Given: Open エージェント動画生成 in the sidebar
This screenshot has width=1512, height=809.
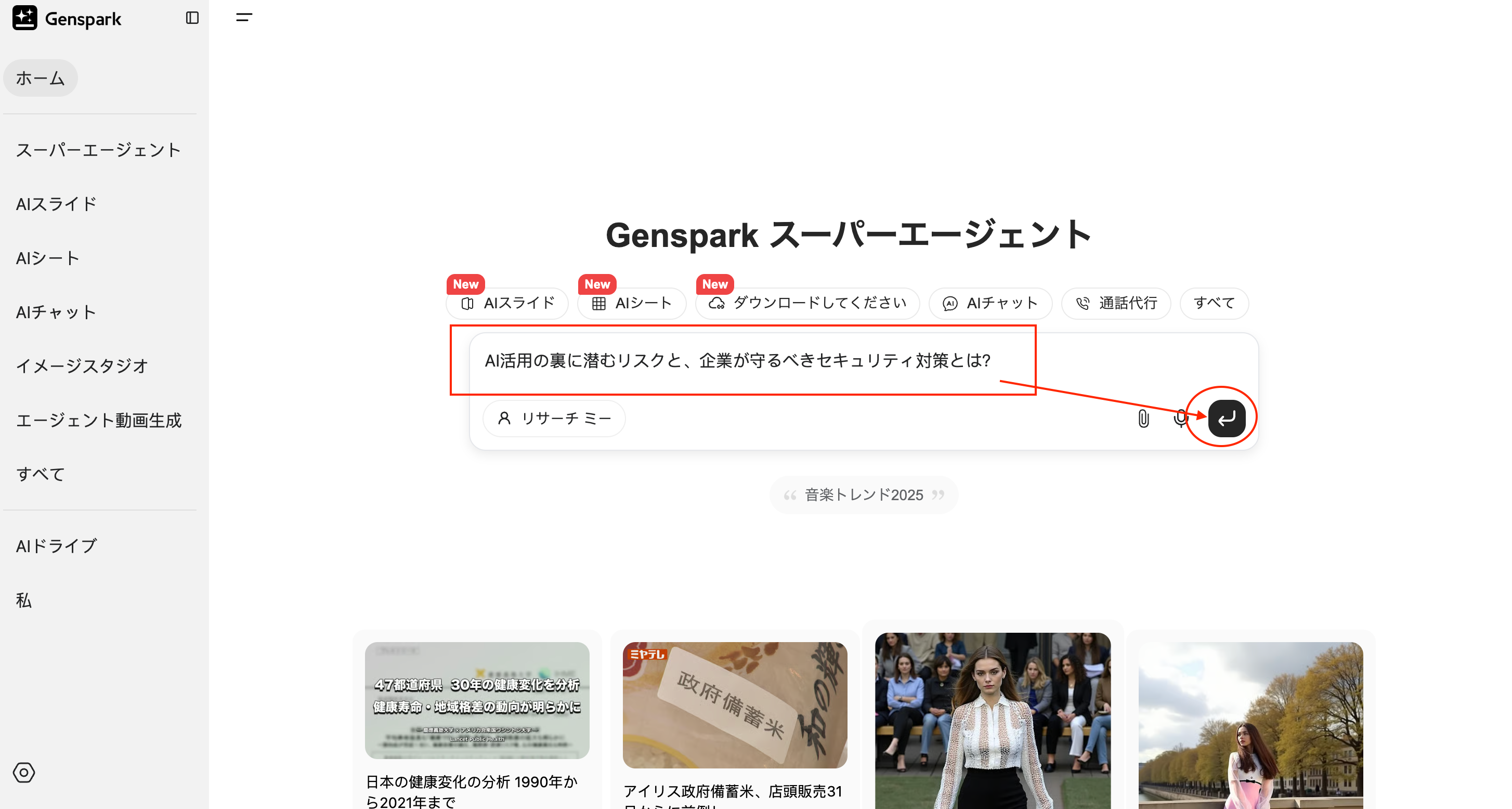Looking at the screenshot, I should (99, 420).
